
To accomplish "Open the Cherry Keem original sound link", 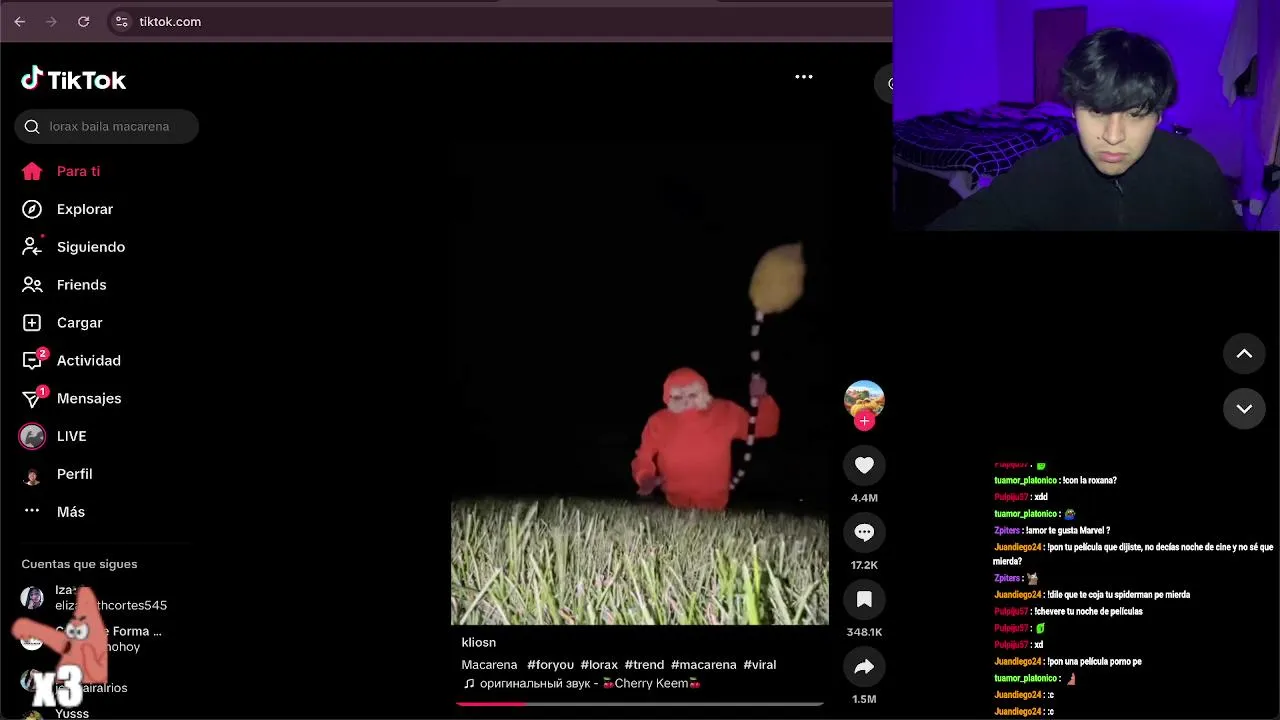I will (582, 684).
